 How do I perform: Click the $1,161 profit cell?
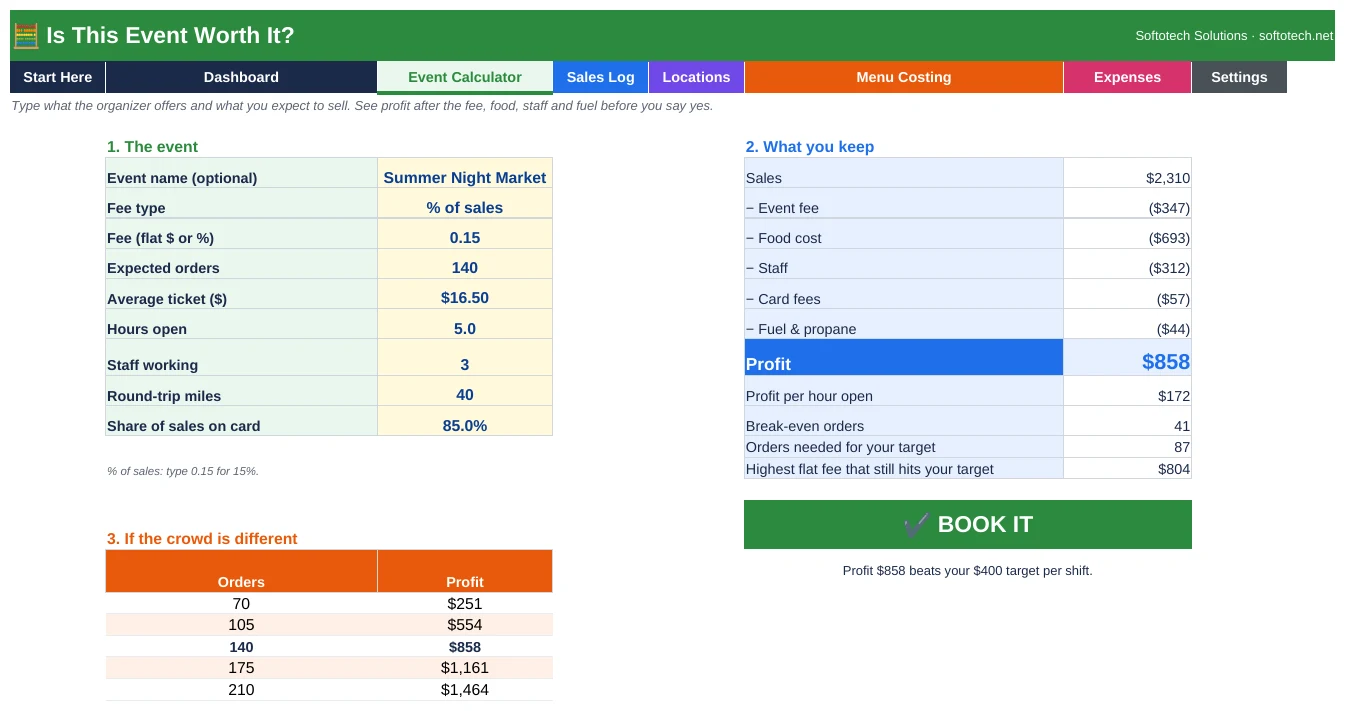(465, 668)
